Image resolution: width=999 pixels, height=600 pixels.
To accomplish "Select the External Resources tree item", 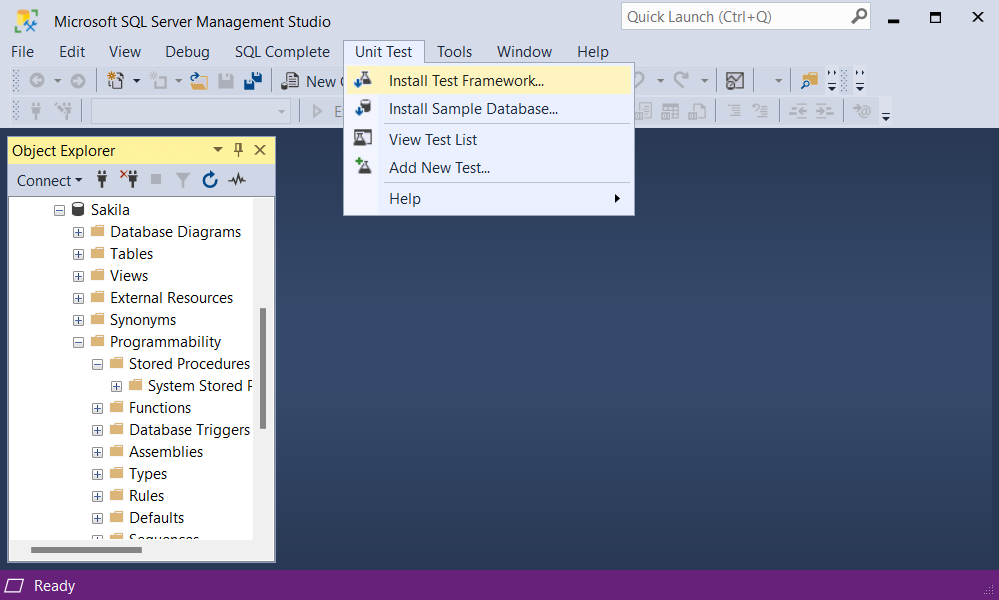I will [x=171, y=298].
